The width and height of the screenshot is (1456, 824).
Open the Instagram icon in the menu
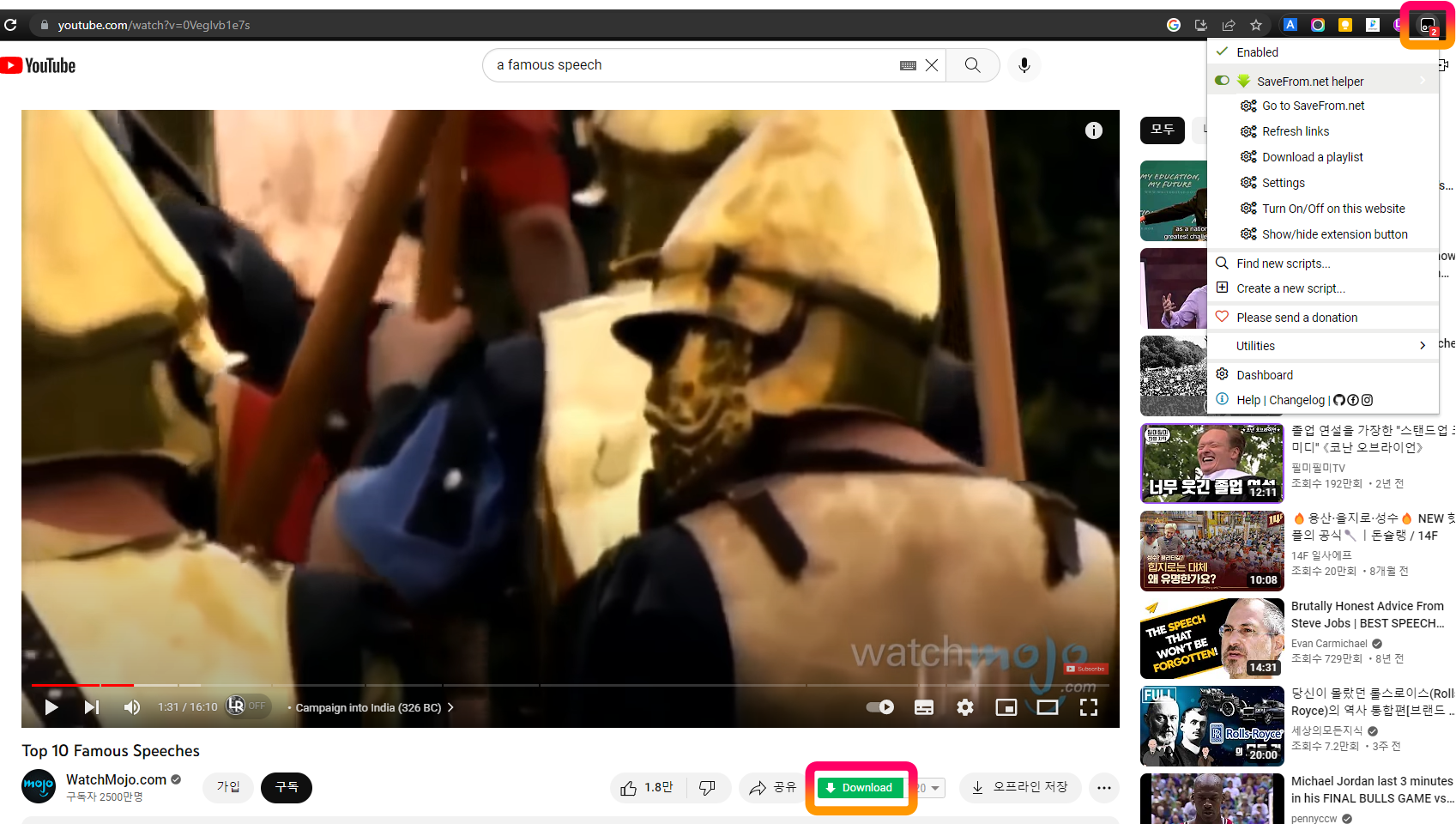tap(1368, 400)
